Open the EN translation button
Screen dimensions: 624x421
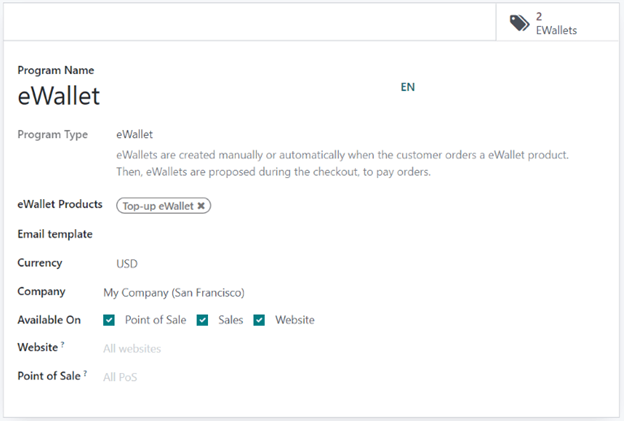[408, 87]
